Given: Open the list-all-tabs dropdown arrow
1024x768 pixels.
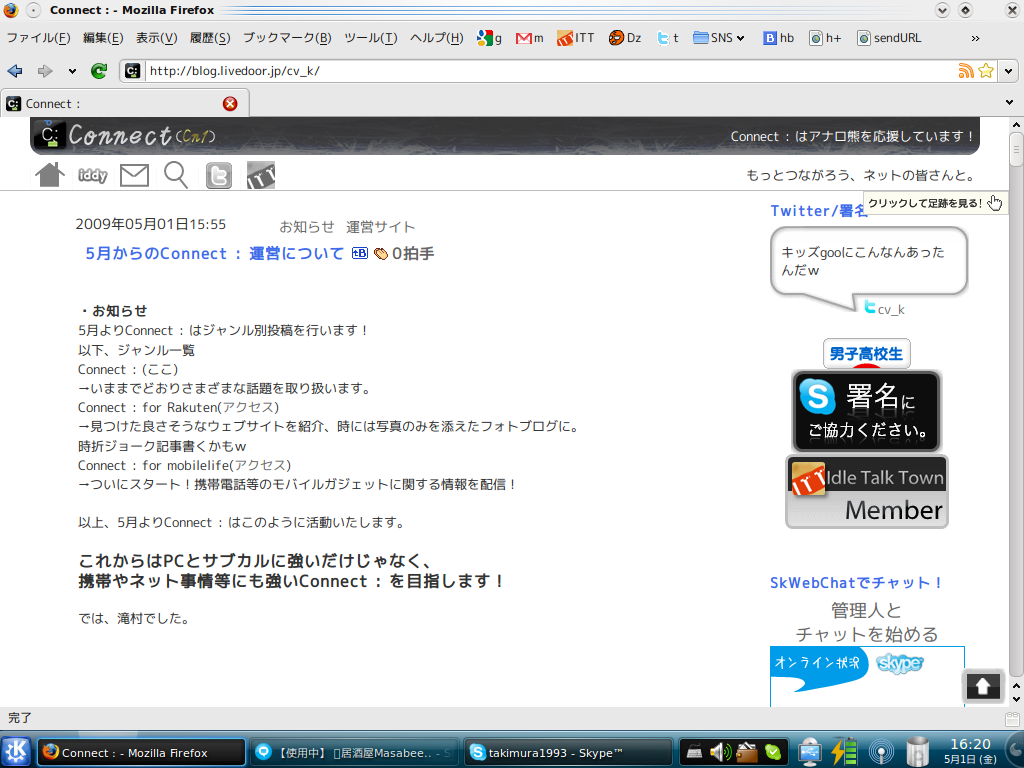Looking at the screenshot, I should click(1009, 103).
